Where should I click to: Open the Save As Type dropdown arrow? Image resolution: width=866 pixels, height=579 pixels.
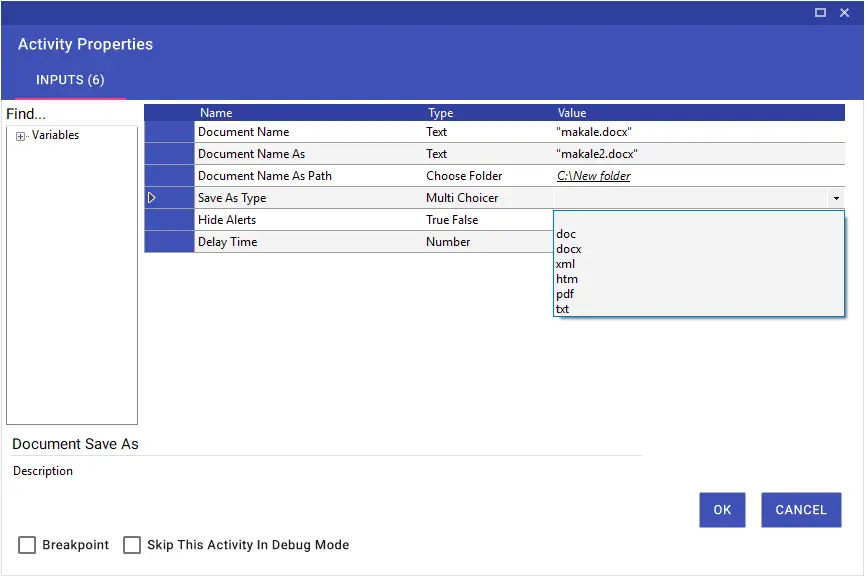coord(836,198)
